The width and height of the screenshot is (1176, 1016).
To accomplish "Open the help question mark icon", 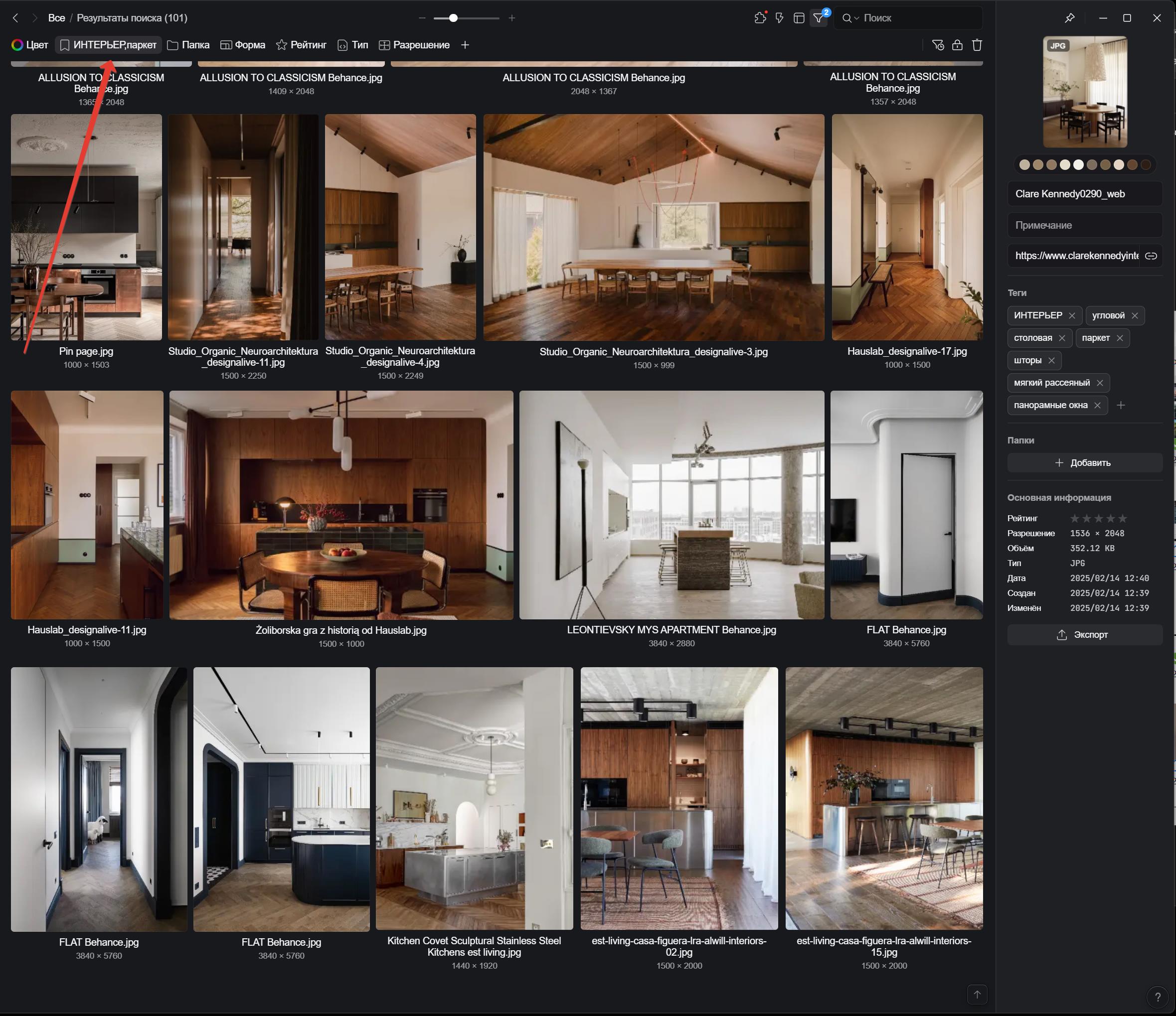I will (x=1157, y=997).
